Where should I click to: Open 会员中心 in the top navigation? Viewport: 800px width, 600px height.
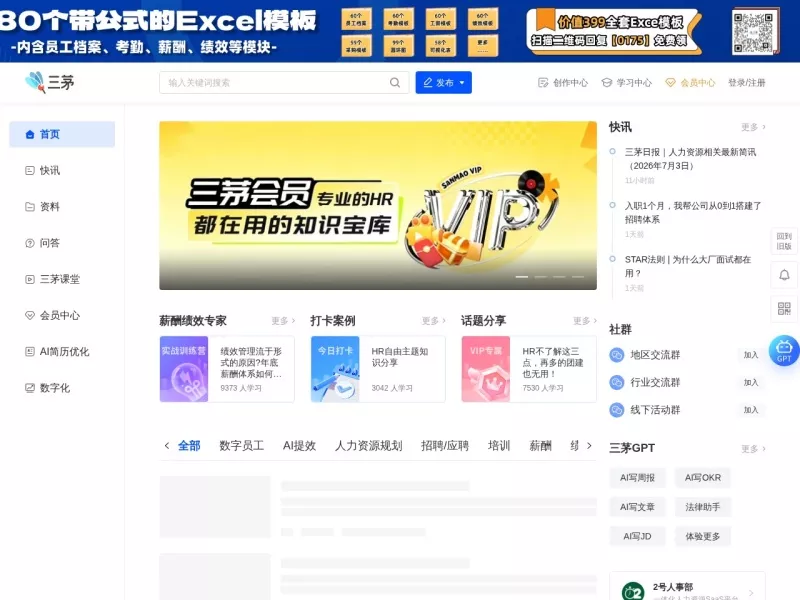click(x=690, y=83)
